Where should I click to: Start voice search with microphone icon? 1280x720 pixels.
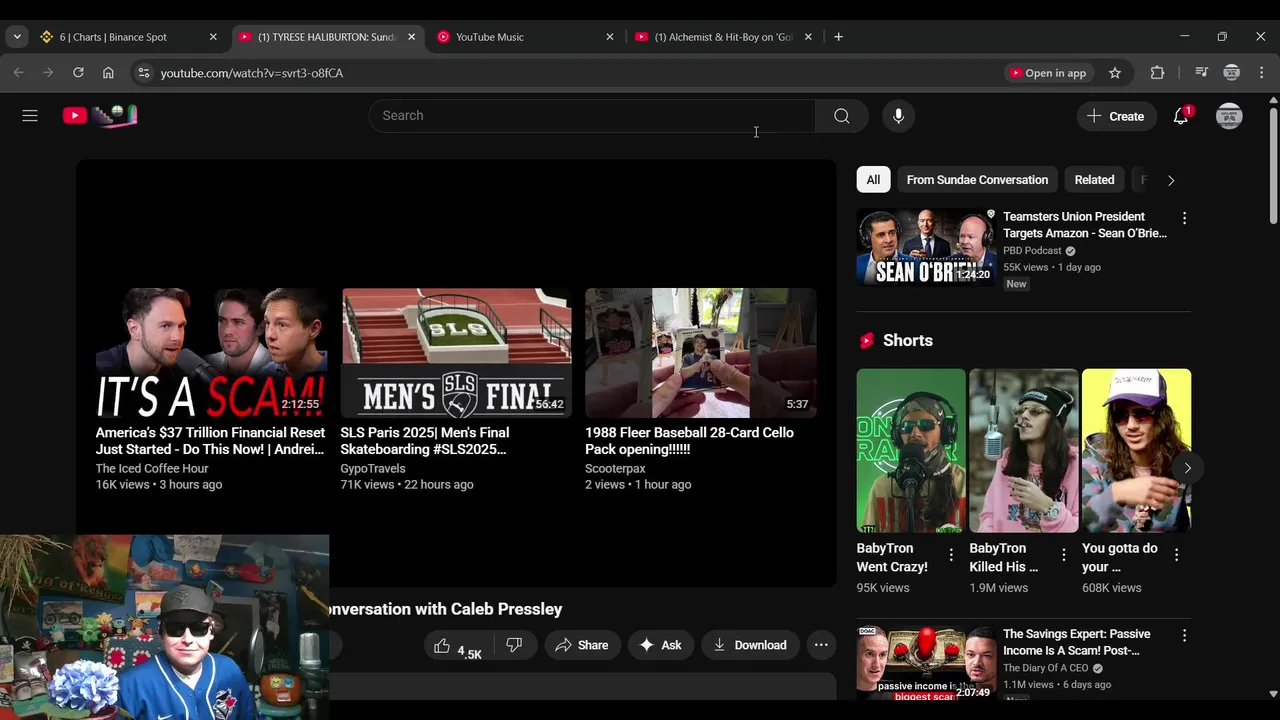click(898, 116)
